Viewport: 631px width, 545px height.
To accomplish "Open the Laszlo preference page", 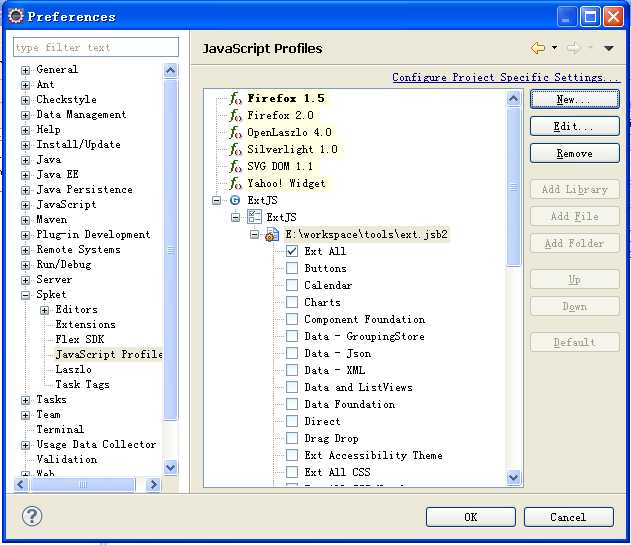I will [x=73, y=369].
